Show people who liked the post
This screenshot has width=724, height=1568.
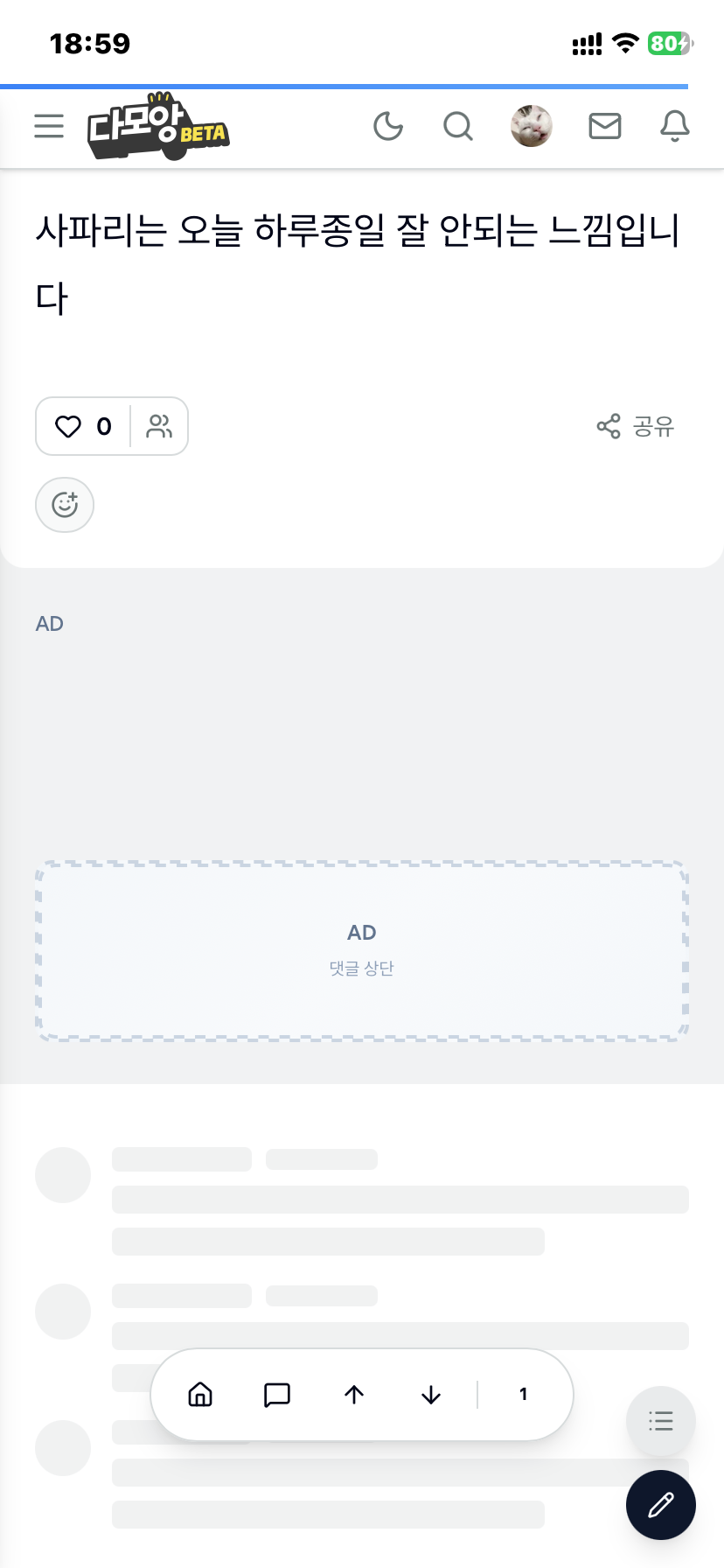(159, 426)
